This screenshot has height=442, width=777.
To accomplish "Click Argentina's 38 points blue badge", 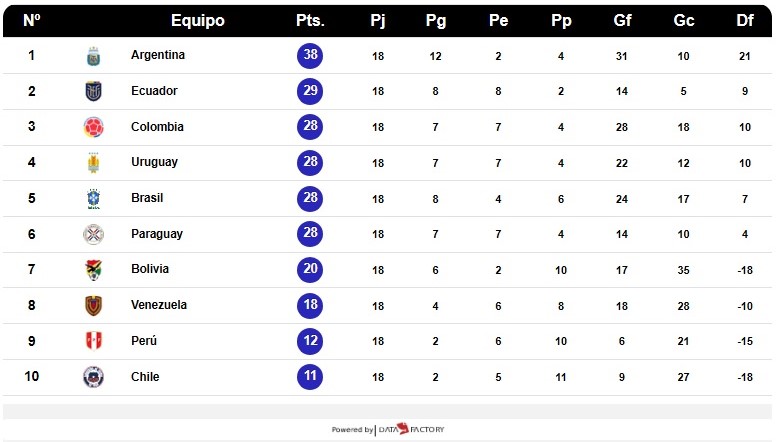I will pos(310,55).
